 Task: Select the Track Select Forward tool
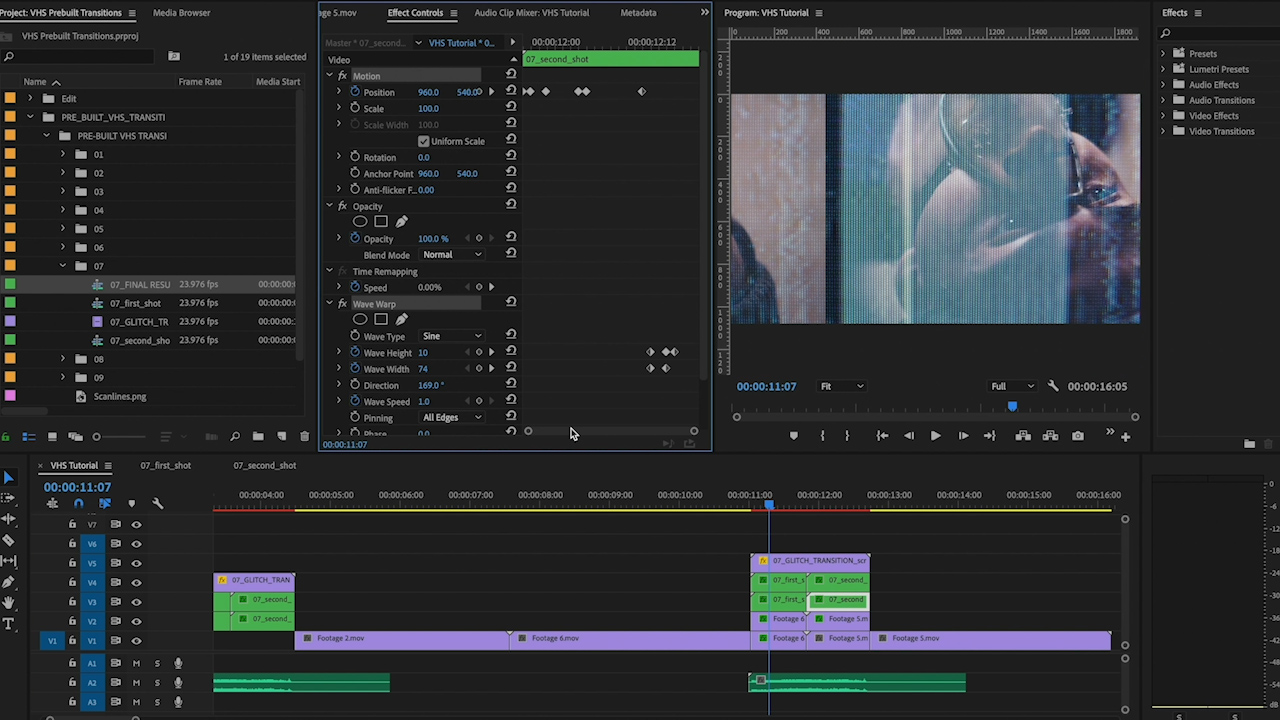(9, 499)
